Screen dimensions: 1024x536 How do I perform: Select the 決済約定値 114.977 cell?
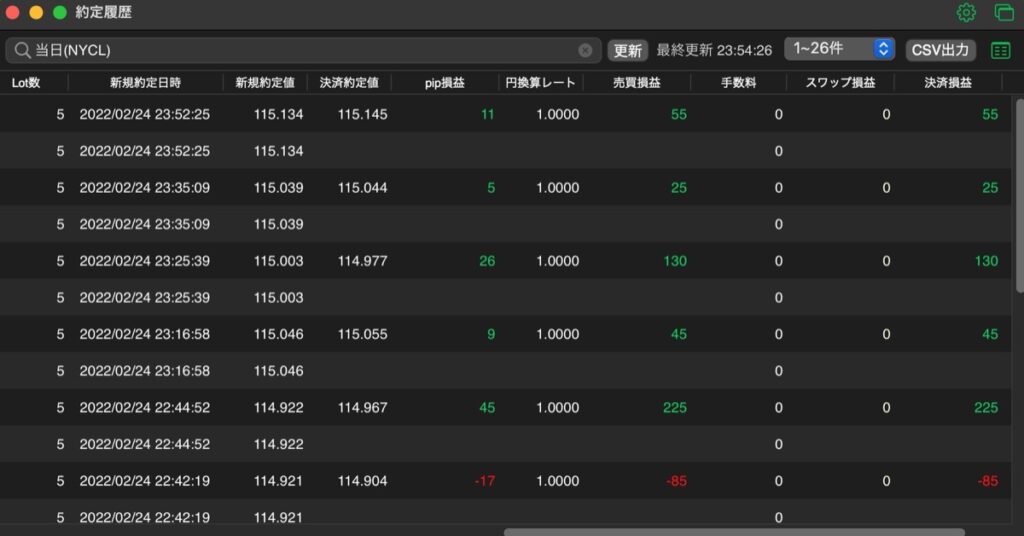point(362,261)
